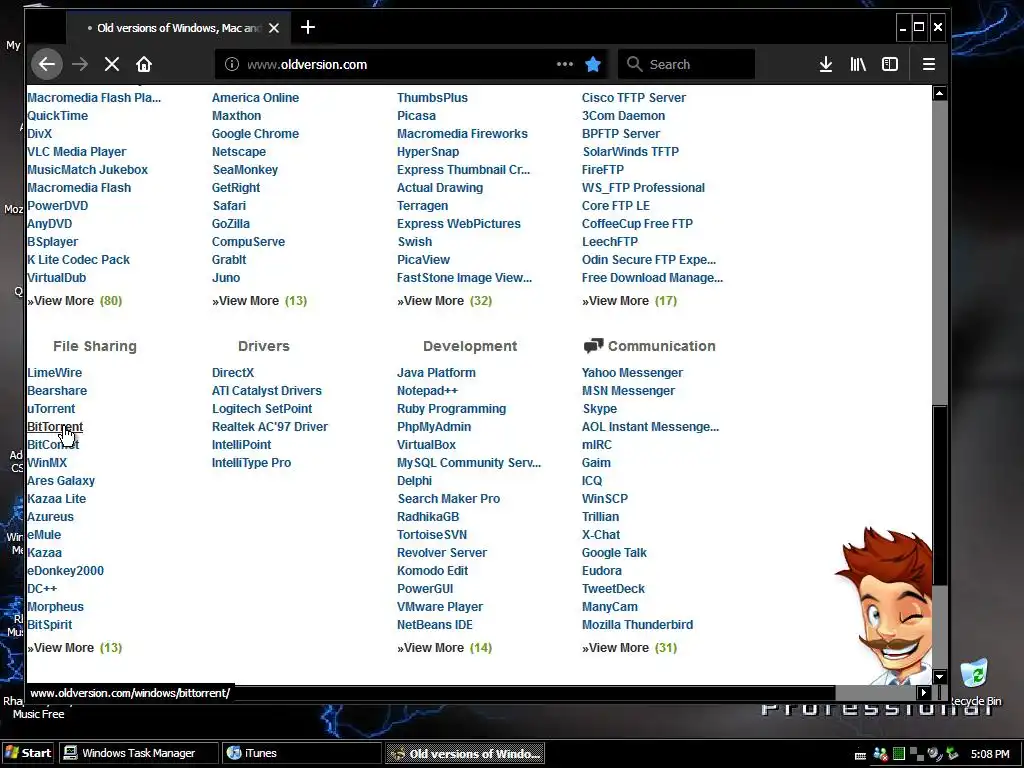Image resolution: width=1024 pixels, height=768 pixels.
Task: Open the LimeWire link
Action: (54, 372)
